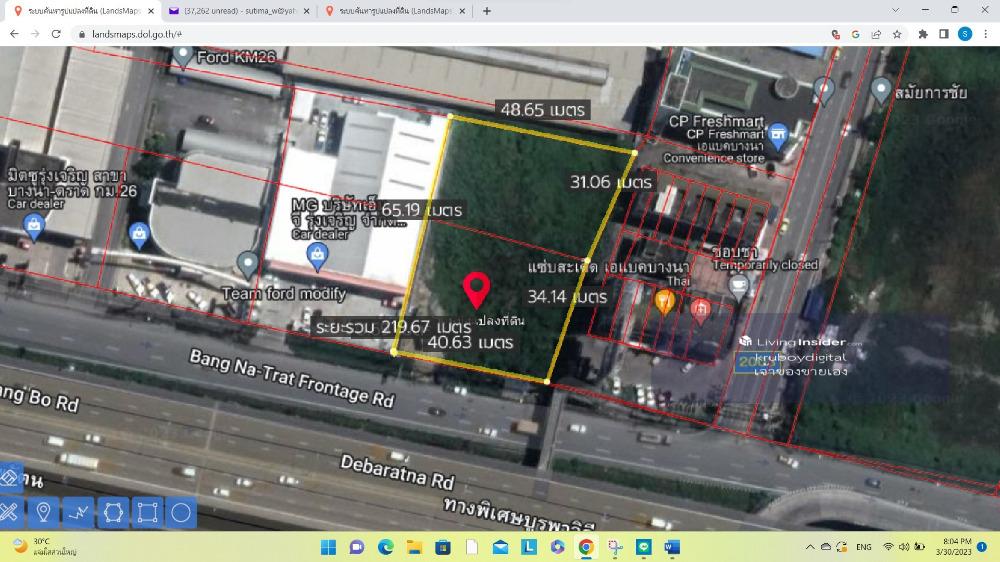Select the eraser tool in map toolbar

point(9,477)
